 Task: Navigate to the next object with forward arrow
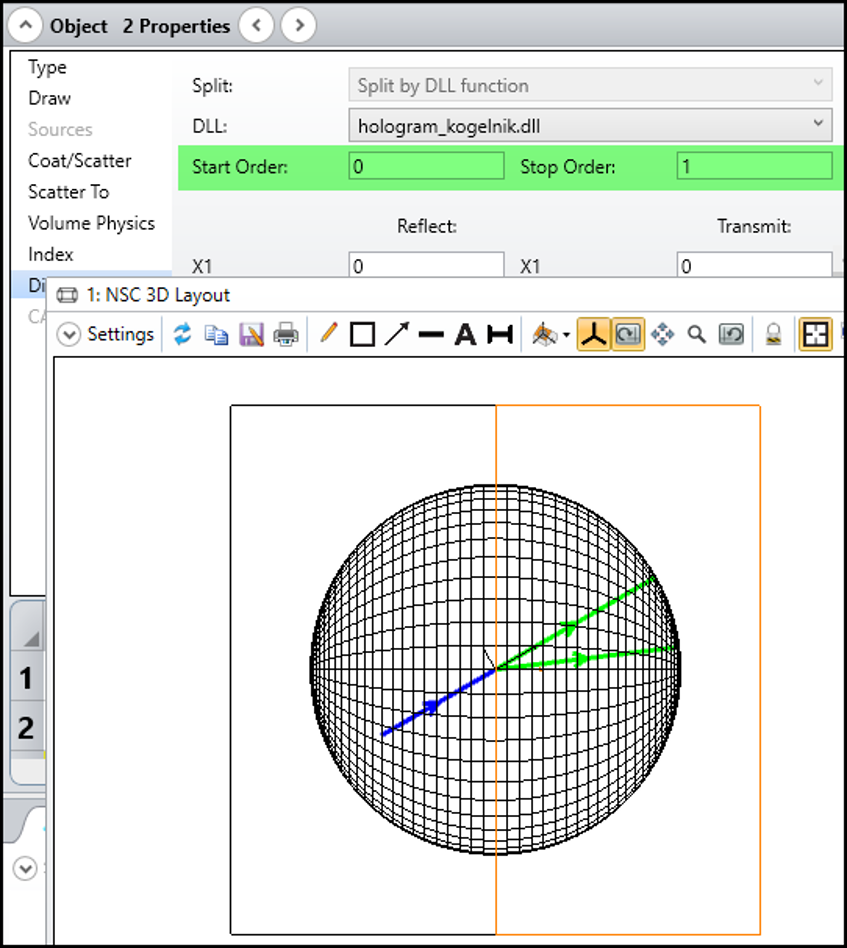(x=298, y=25)
